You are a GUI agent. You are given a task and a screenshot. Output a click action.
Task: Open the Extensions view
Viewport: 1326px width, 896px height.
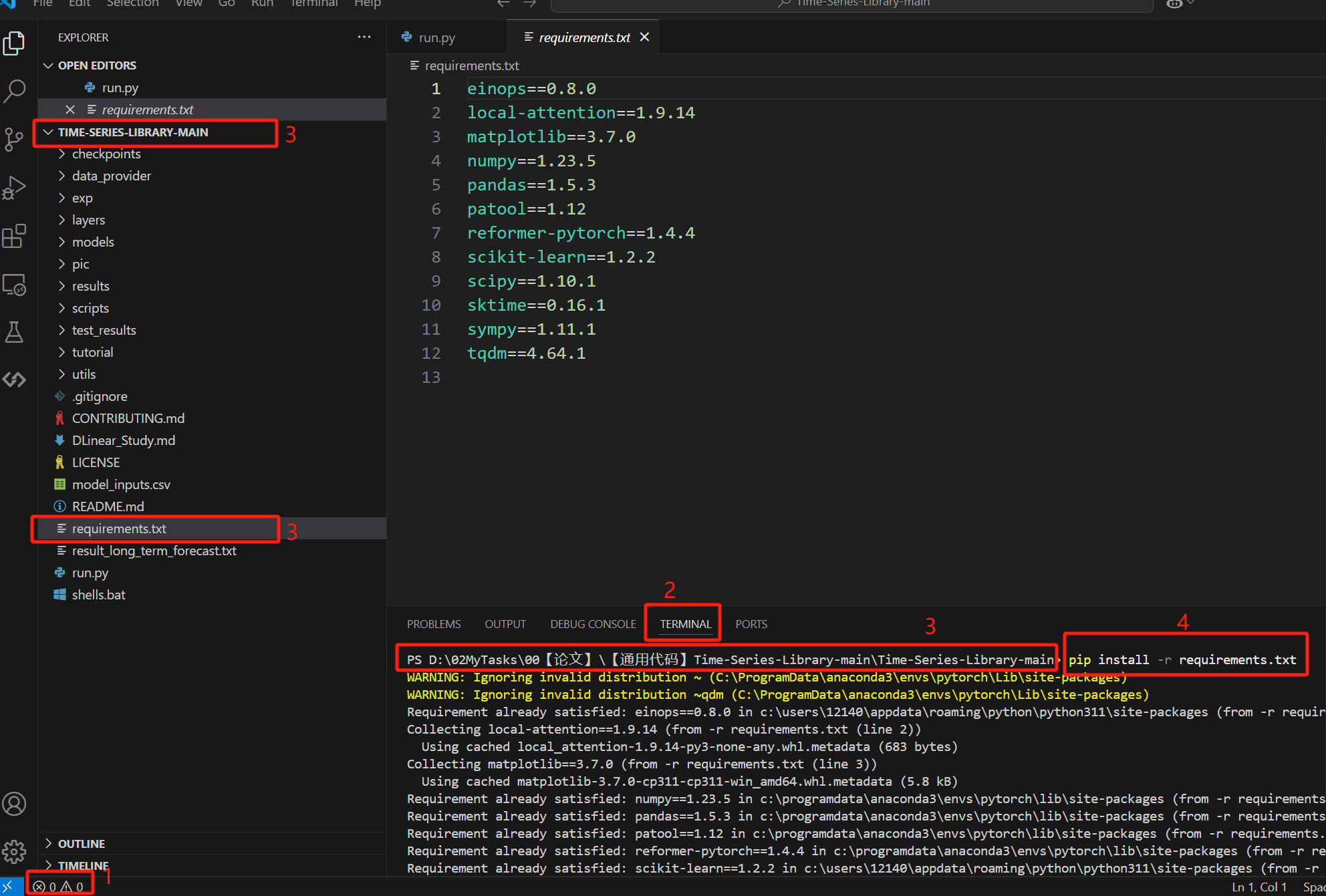click(x=15, y=236)
